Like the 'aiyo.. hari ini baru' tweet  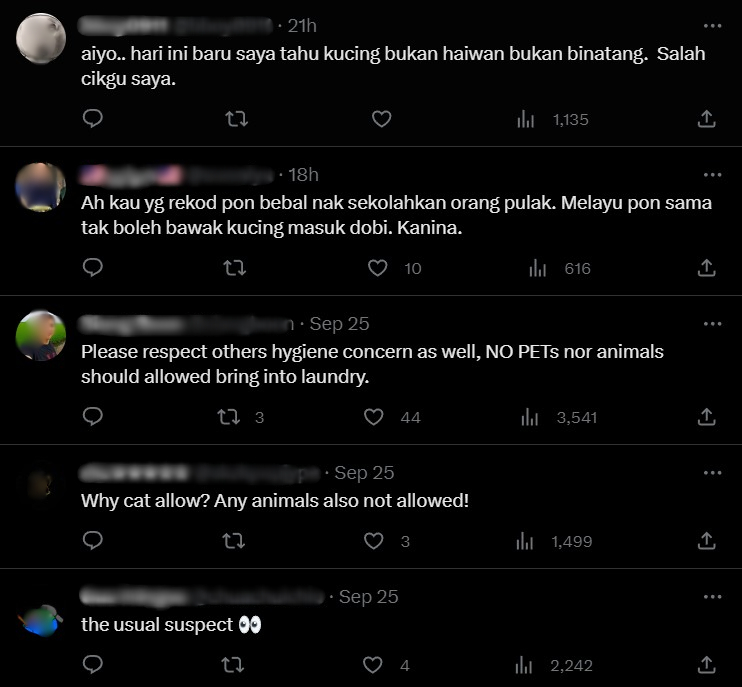[x=381, y=119]
